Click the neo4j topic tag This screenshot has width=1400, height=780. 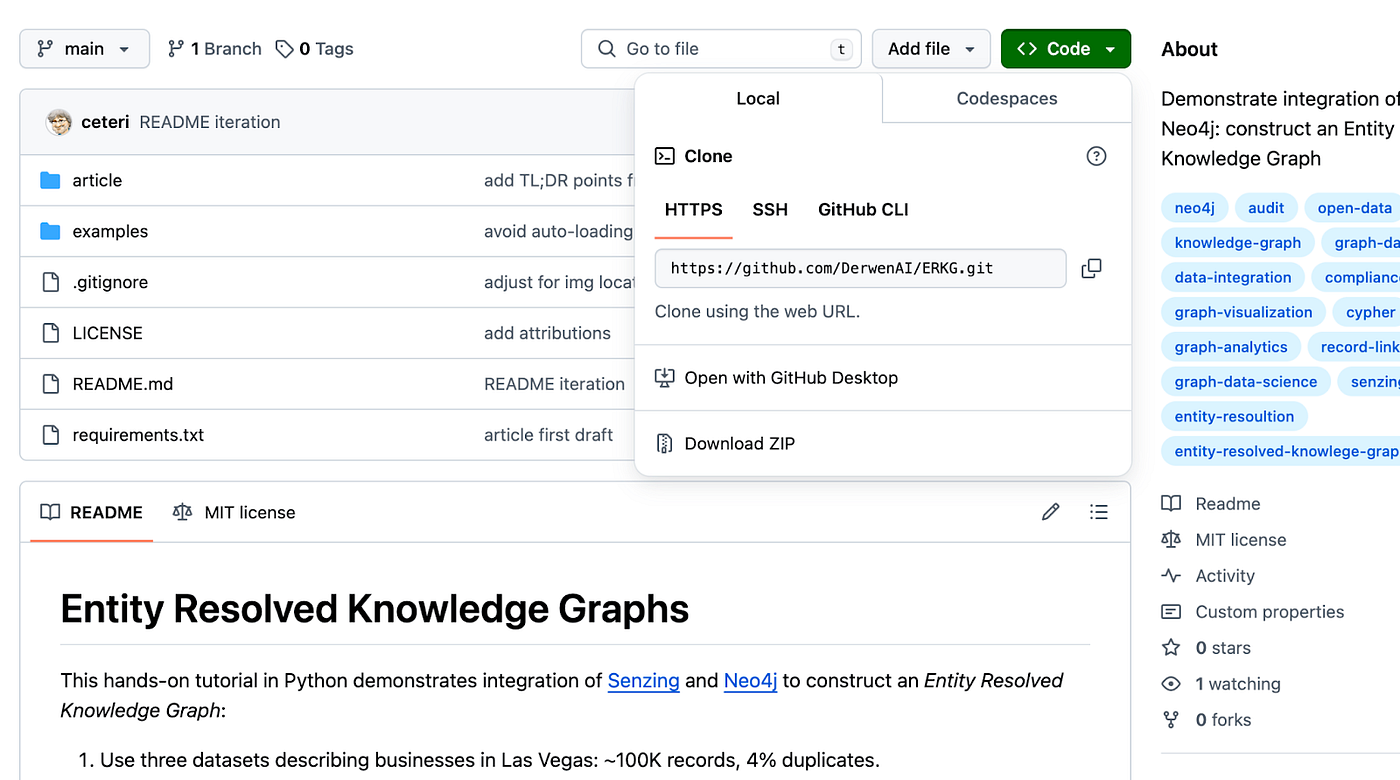[x=1195, y=208]
